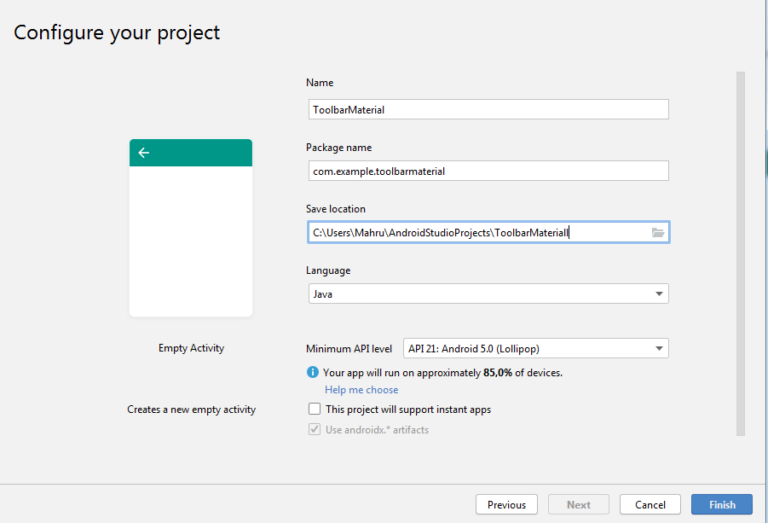This screenshot has height=523, width=768.
Task: Click the blue info icon beside device coverage
Action: pos(312,372)
